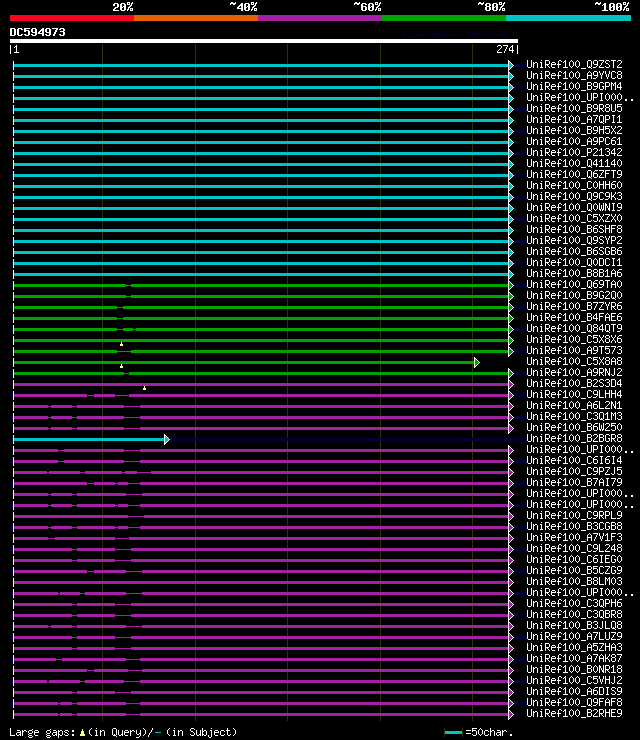The image size is (640, 740).
Task: Select the UniRef100_C5X8A8 hit label
Action: tap(574, 361)
